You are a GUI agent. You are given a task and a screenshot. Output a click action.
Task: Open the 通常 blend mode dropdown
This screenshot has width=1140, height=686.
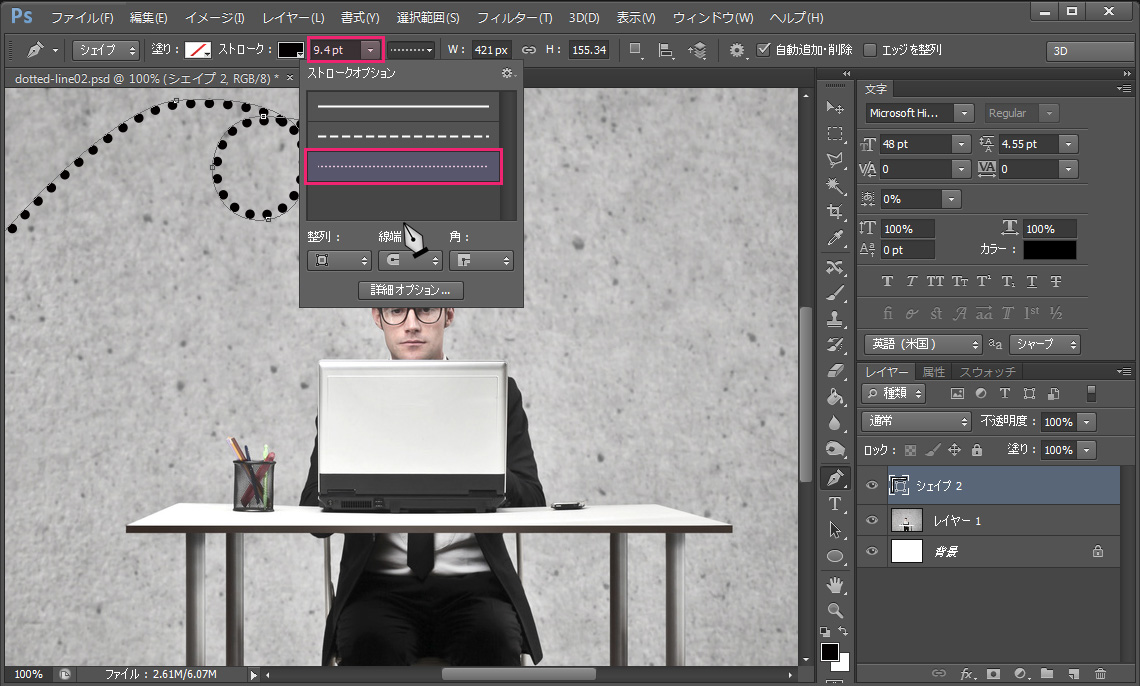point(916,422)
